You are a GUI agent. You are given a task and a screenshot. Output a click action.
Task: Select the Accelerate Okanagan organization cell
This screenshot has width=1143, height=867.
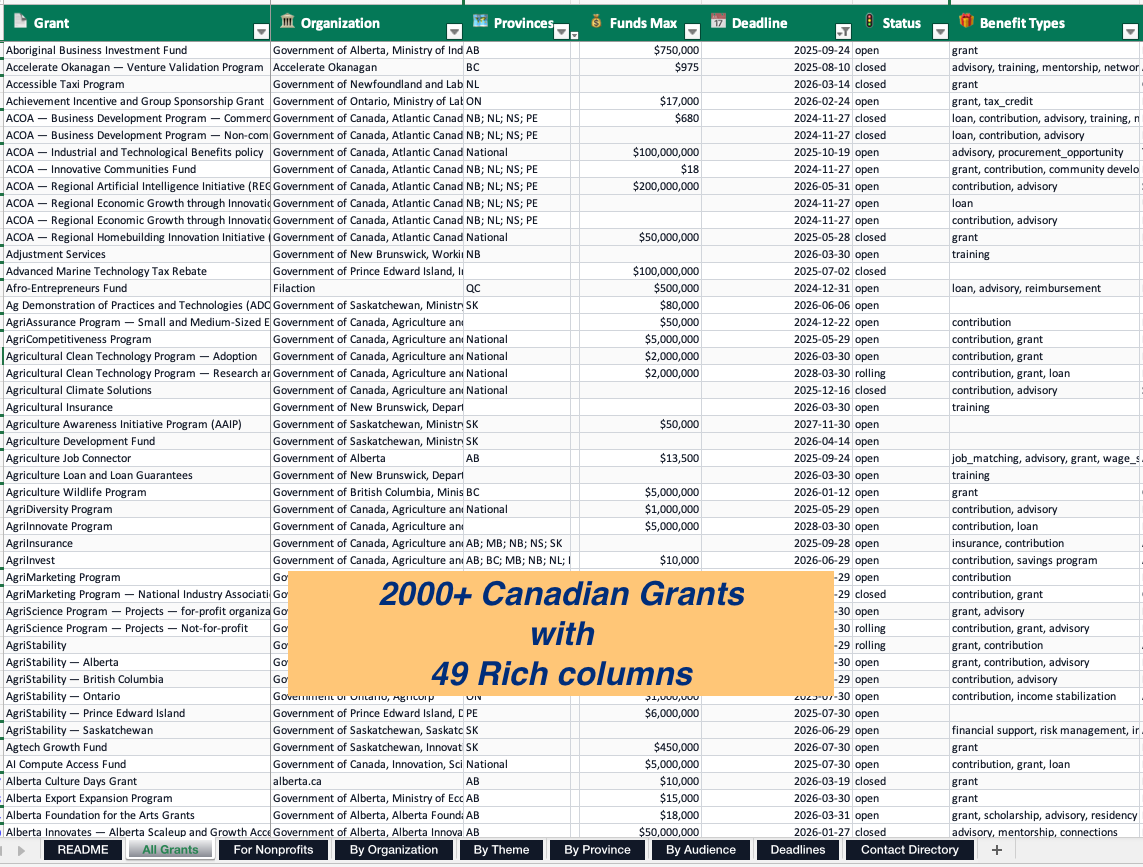tap(367, 68)
